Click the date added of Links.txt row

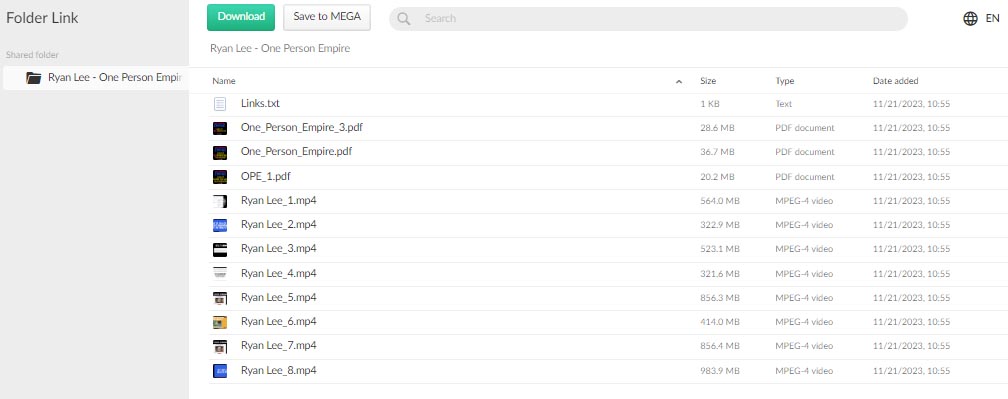pyautogui.click(x=911, y=104)
